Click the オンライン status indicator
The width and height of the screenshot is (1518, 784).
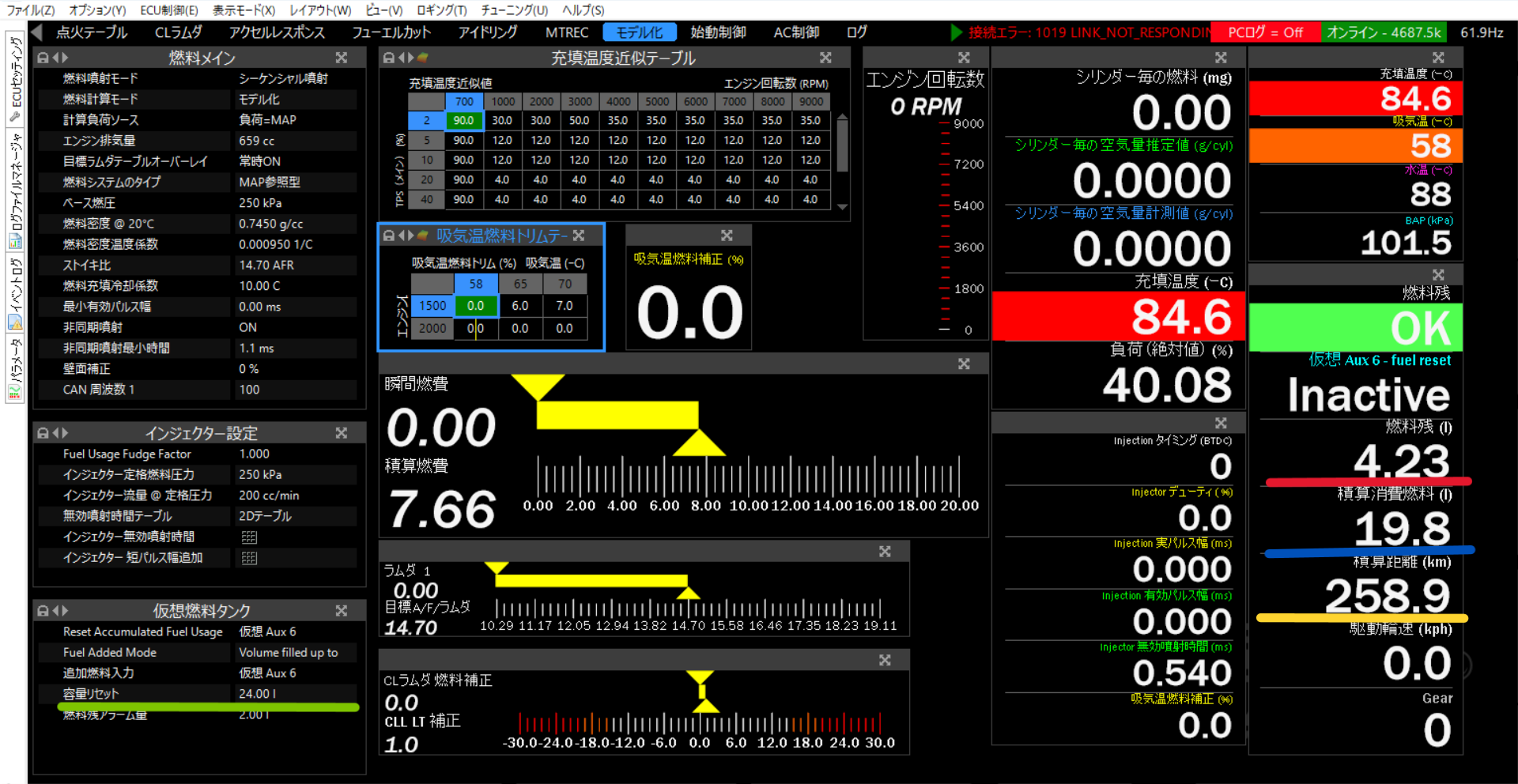click(x=1384, y=32)
